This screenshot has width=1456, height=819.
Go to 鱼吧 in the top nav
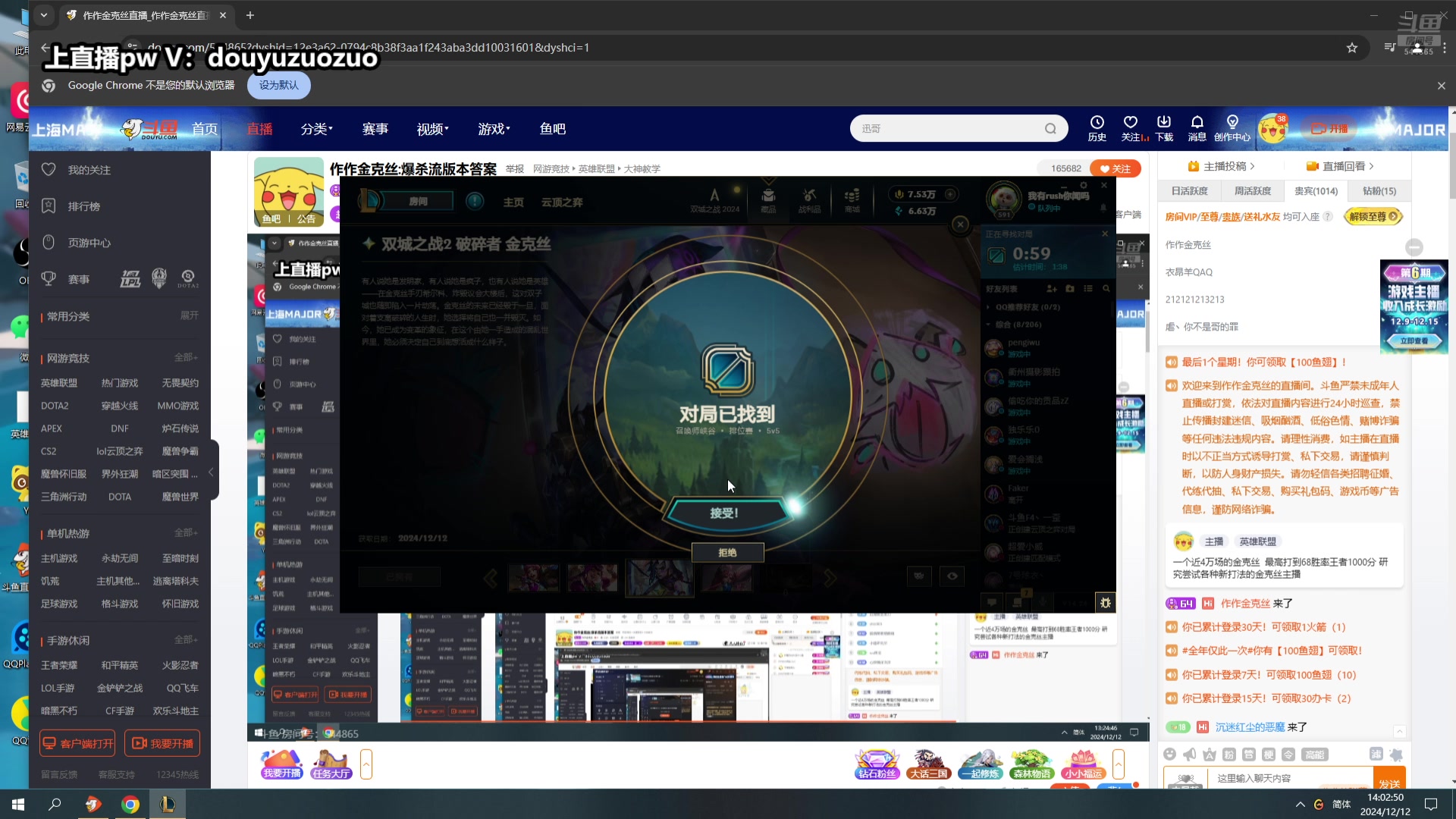point(553,129)
